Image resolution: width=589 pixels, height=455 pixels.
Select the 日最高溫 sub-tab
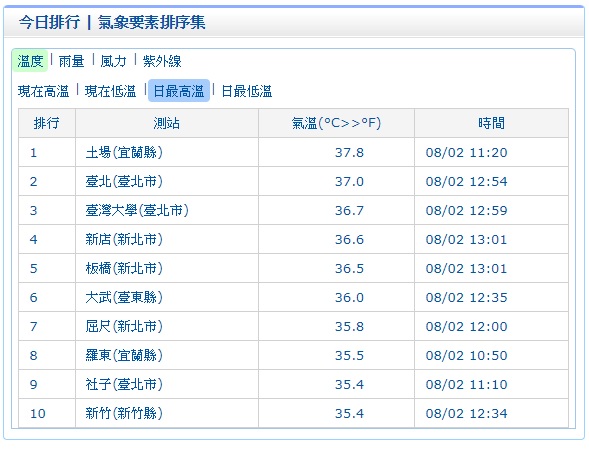[179, 91]
